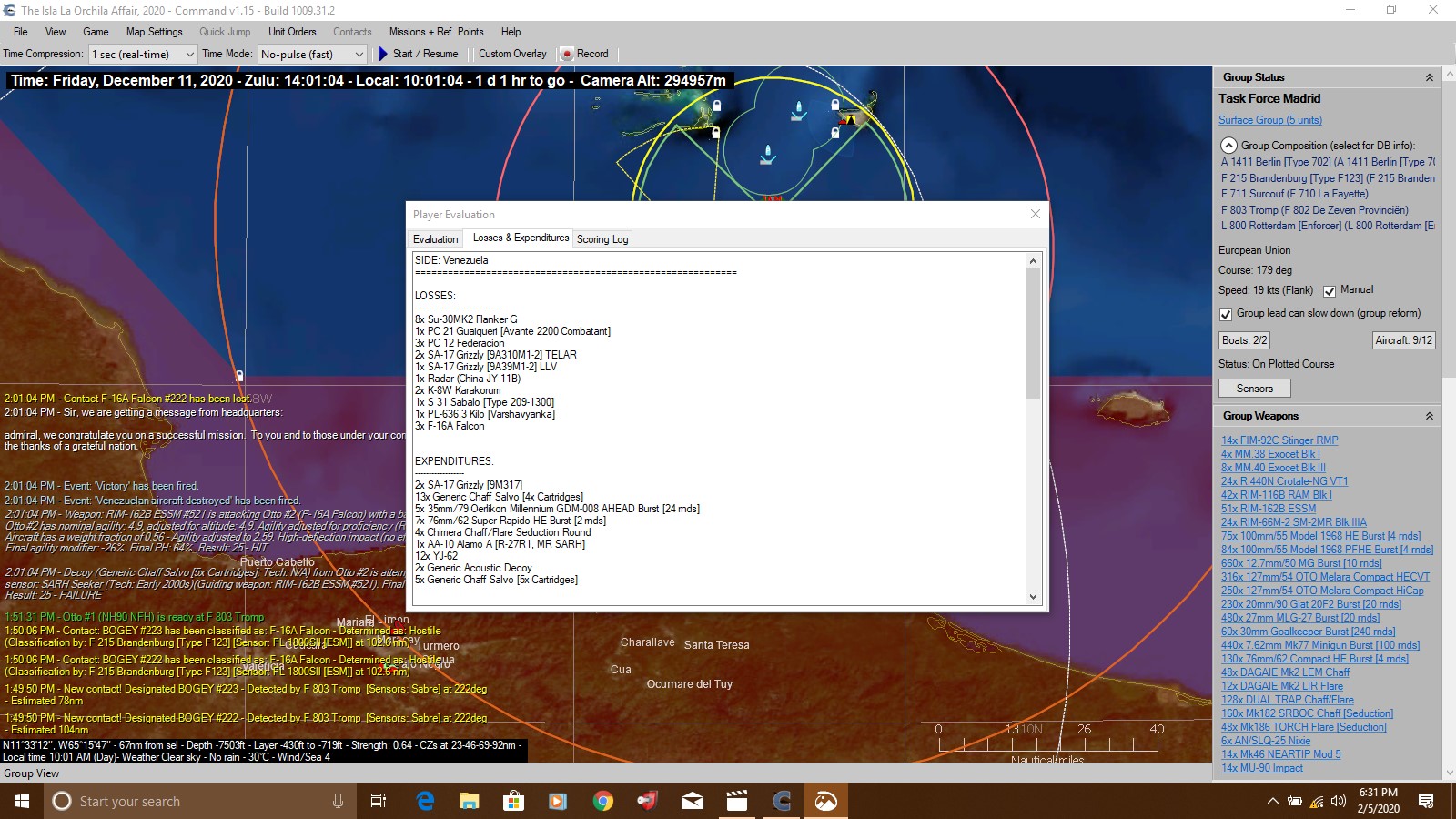Click the active highlighted app icon in taskbar
Image resolution: width=1456 pixels, height=819 pixels.
(x=825, y=801)
